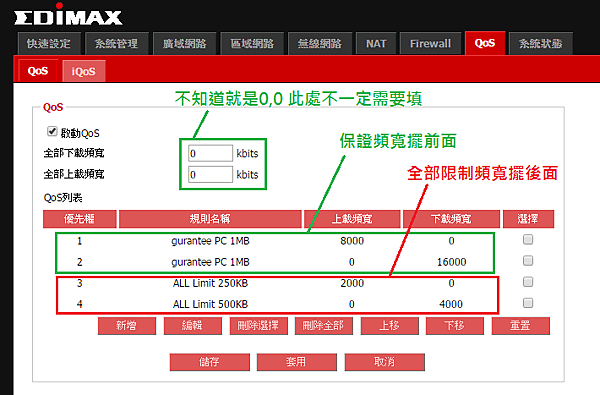Select the checkbox for ALL Limit 250KB rule
Viewport: 600px width, 395px height.
tap(528, 282)
